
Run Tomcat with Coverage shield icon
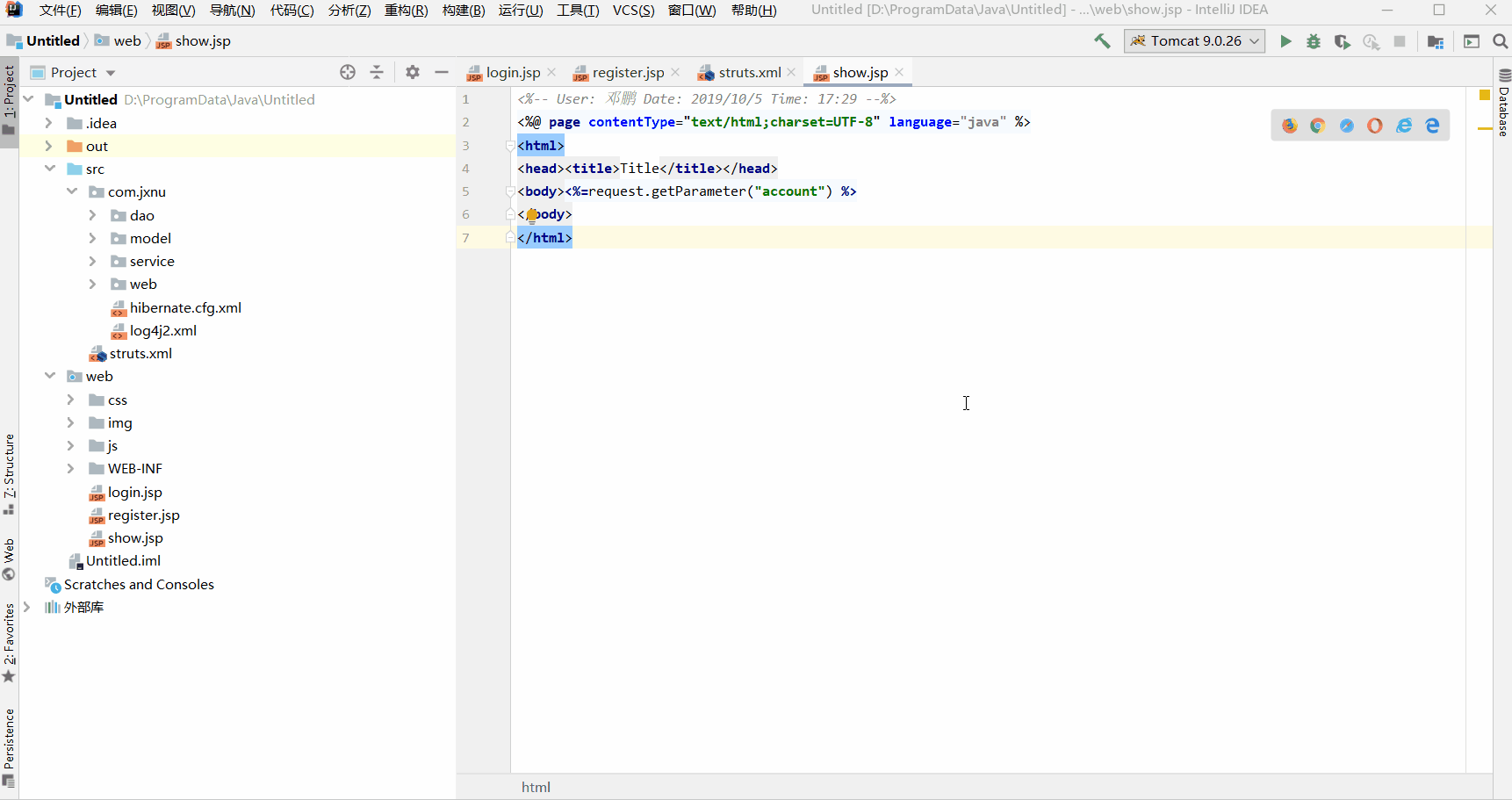click(x=1343, y=40)
